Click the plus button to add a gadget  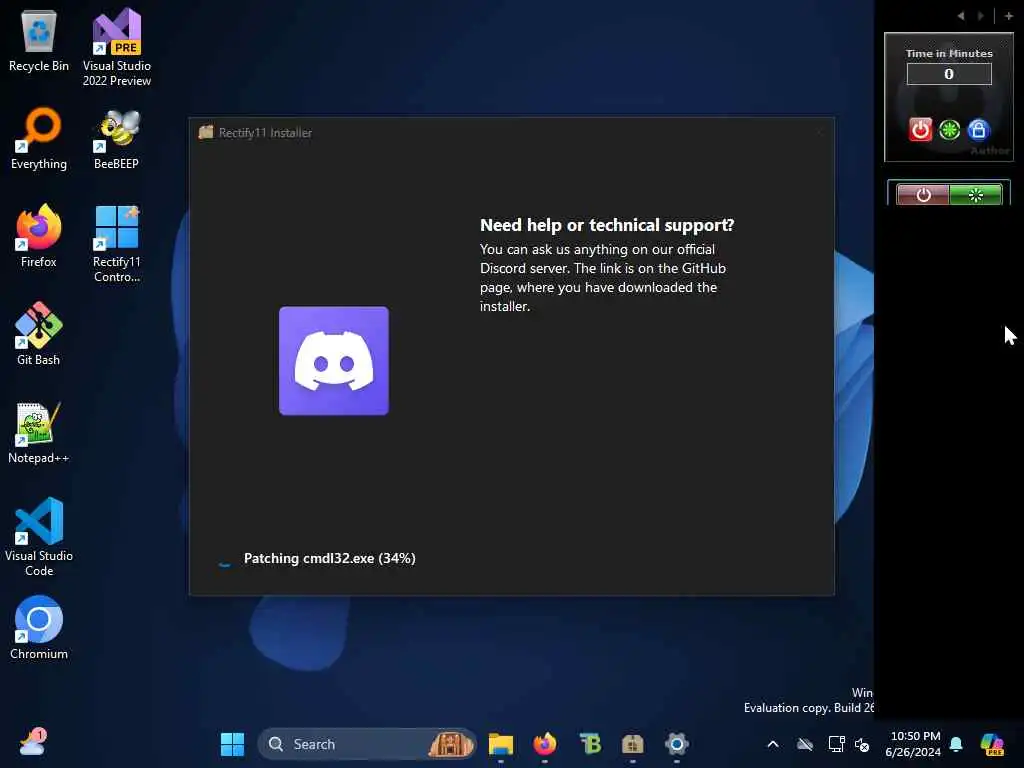[1008, 16]
